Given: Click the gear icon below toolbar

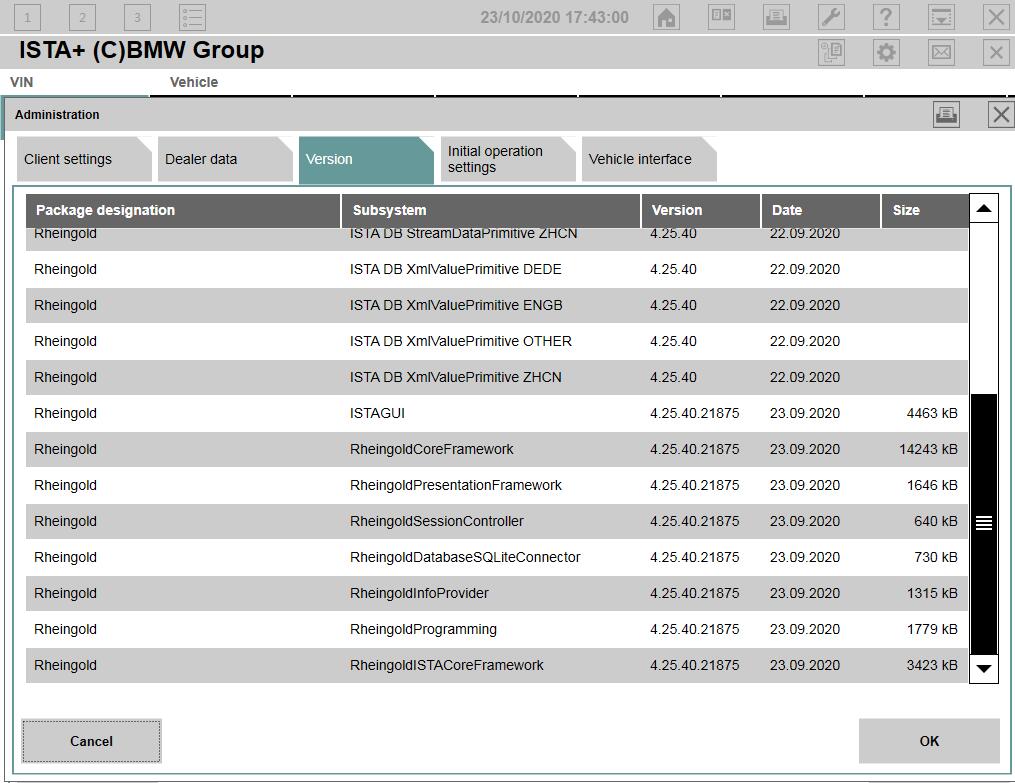Looking at the screenshot, I should pyautogui.click(x=886, y=53).
